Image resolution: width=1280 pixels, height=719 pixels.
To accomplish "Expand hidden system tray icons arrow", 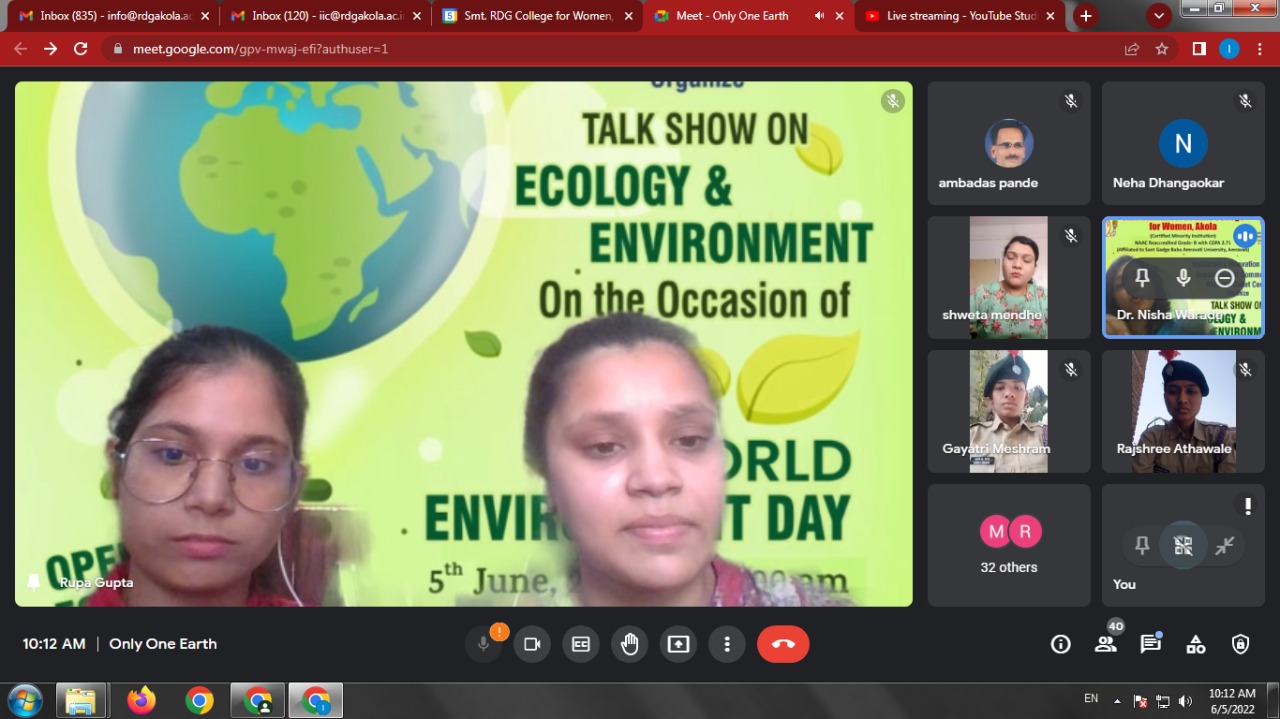I will [x=1118, y=701].
